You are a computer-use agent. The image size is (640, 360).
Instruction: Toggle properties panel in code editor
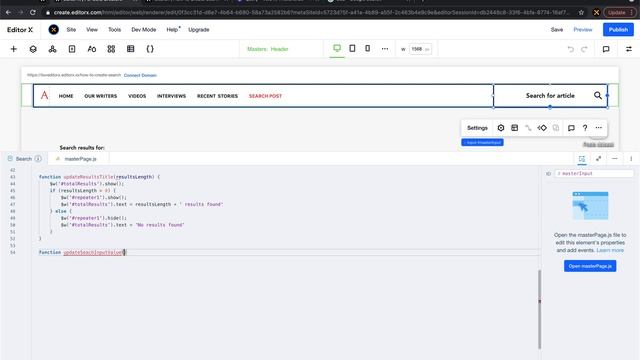tap(582, 159)
